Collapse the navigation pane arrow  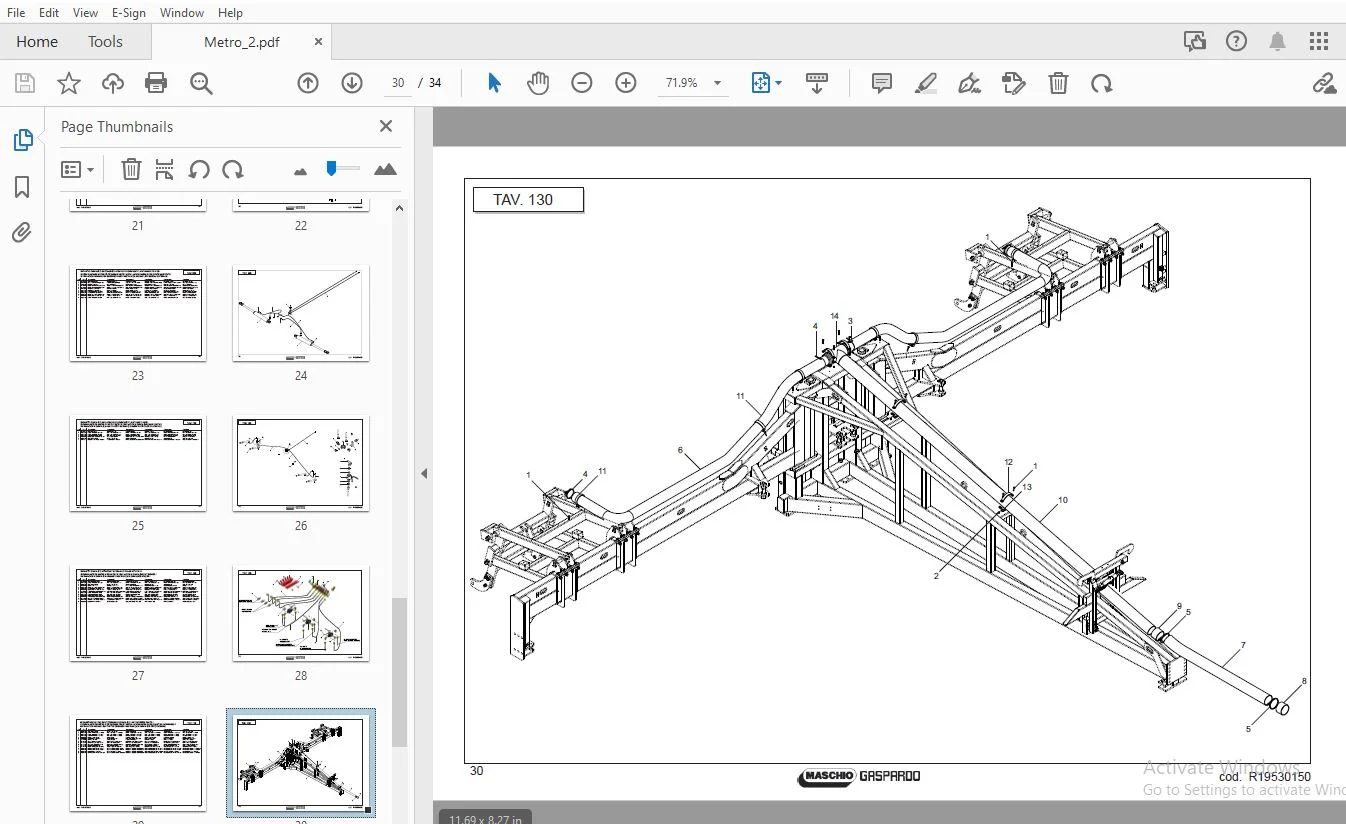[x=424, y=473]
